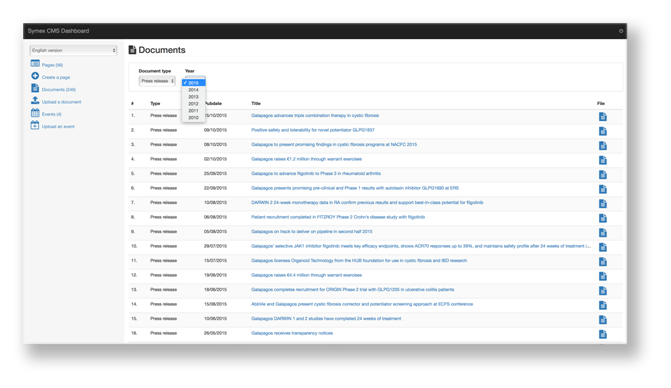
Task: Open file icon for Organoid Technology license row
Action: [x=603, y=262]
